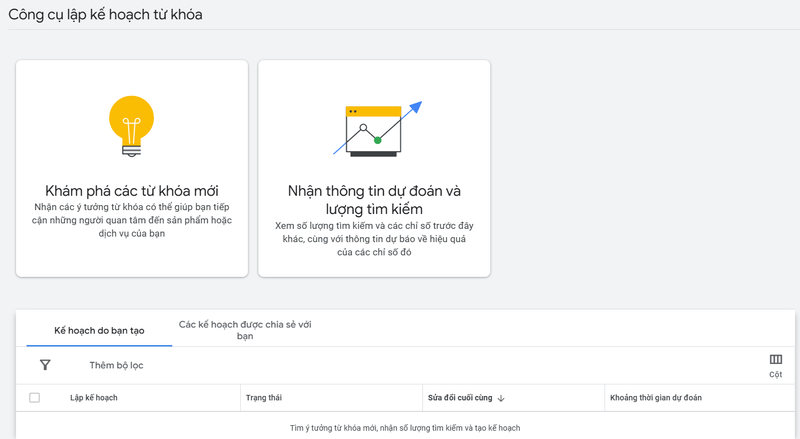Open the columns (Cột) icon button
This screenshot has height=439, width=800.
point(776,365)
